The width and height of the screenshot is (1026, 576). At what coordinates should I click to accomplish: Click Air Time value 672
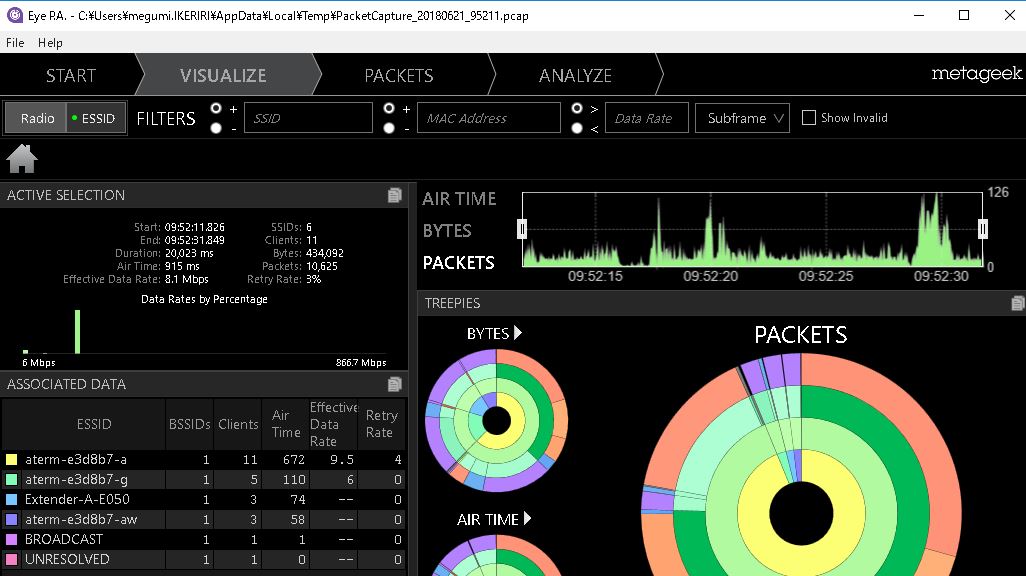point(294,459)
